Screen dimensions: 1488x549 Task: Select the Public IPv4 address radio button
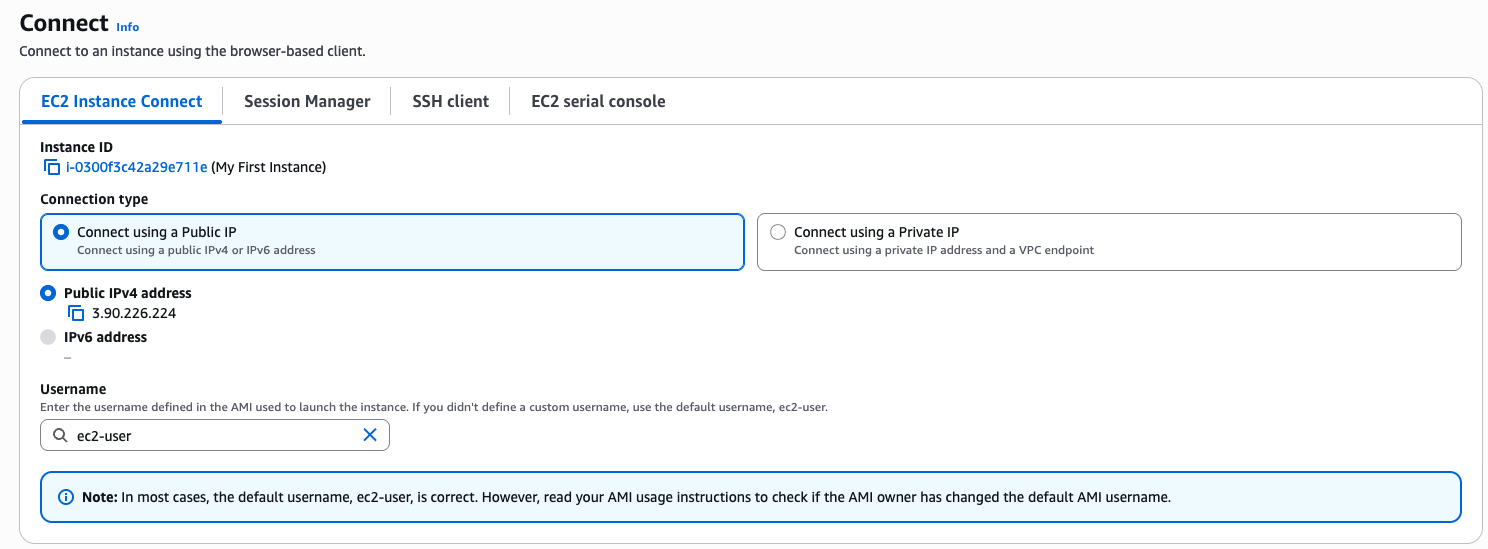point(48,294)
